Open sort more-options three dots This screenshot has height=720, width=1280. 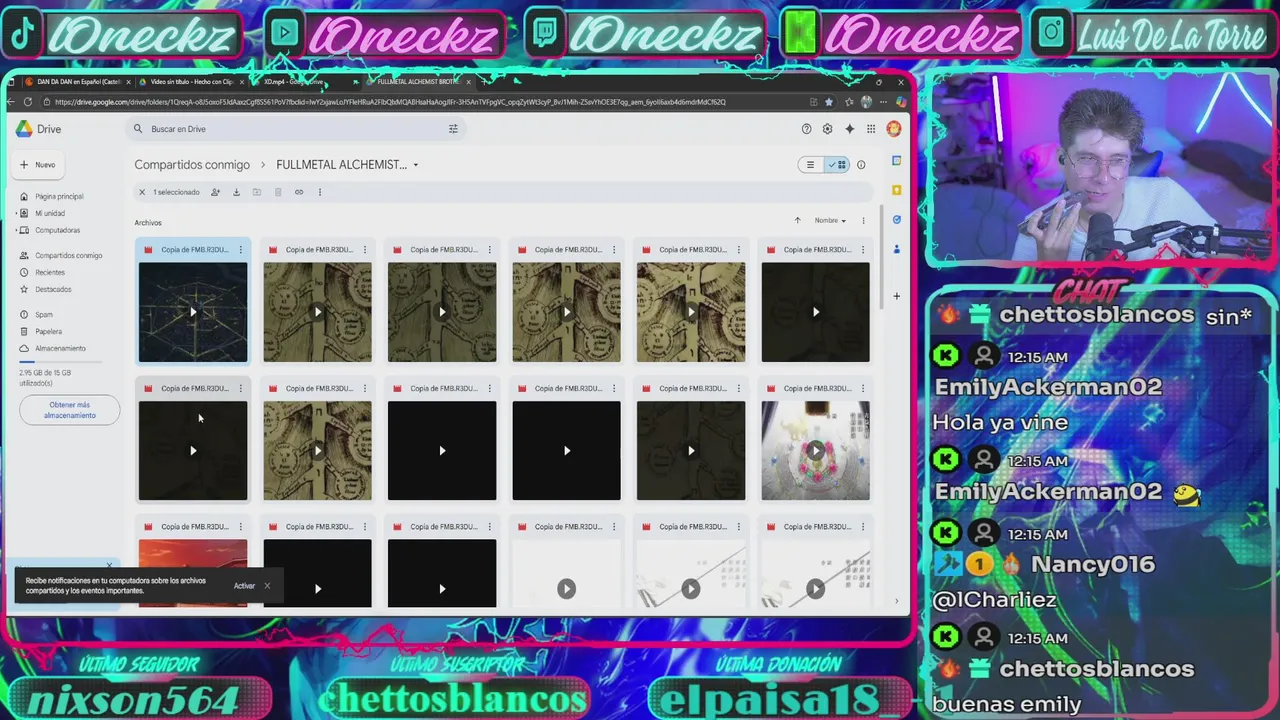pyautogui.click(x=863, y=221)
